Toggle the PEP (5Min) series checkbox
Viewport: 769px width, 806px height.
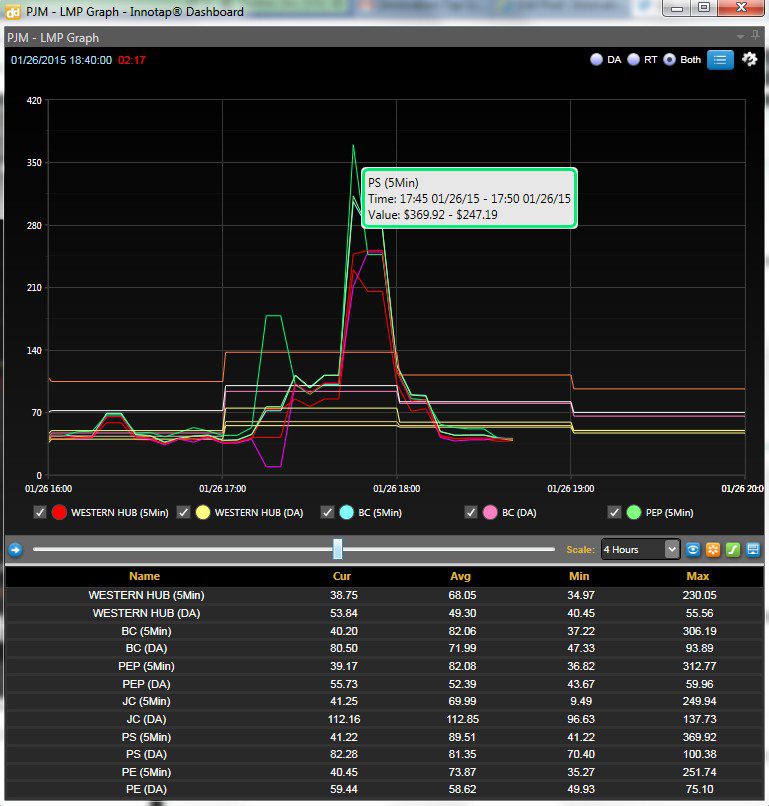(614, 512)
